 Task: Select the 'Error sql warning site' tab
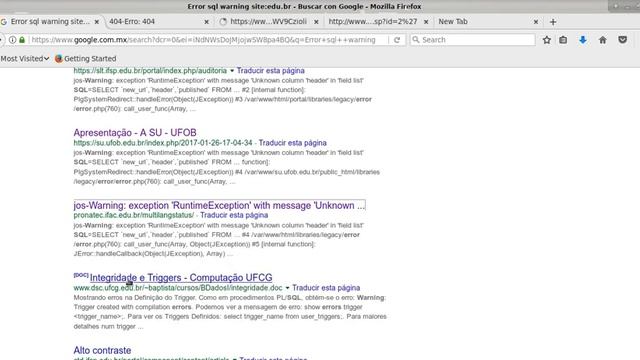[51, 22]
